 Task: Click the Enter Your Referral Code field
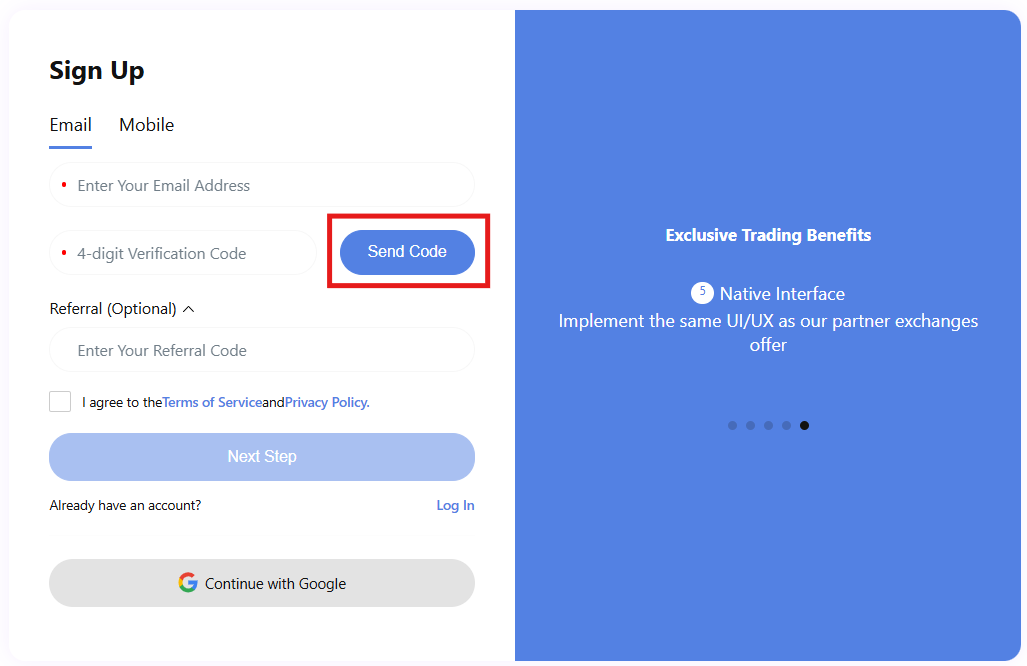(262, 350)
